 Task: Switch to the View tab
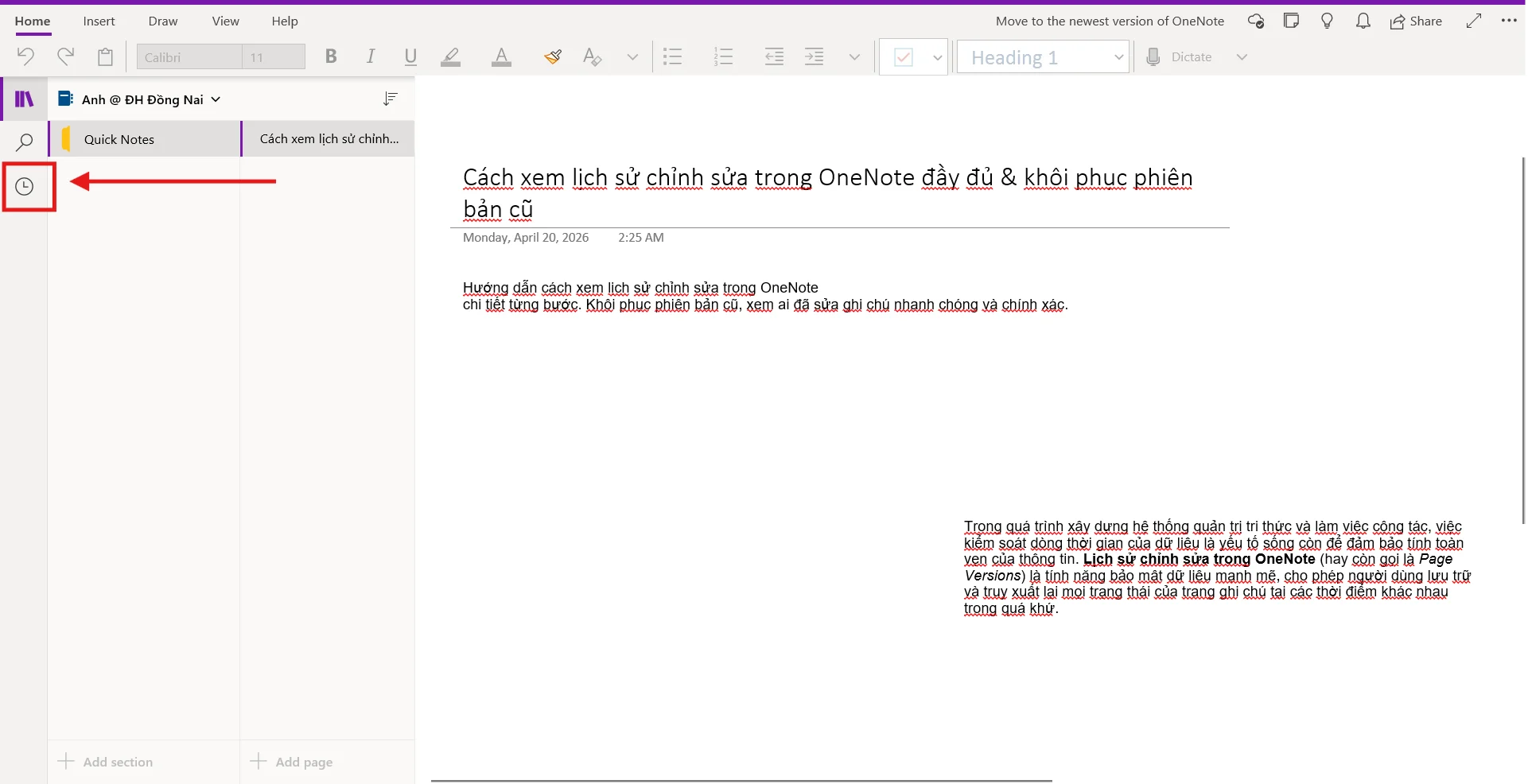pyautogui.click(x=226, y=21)
